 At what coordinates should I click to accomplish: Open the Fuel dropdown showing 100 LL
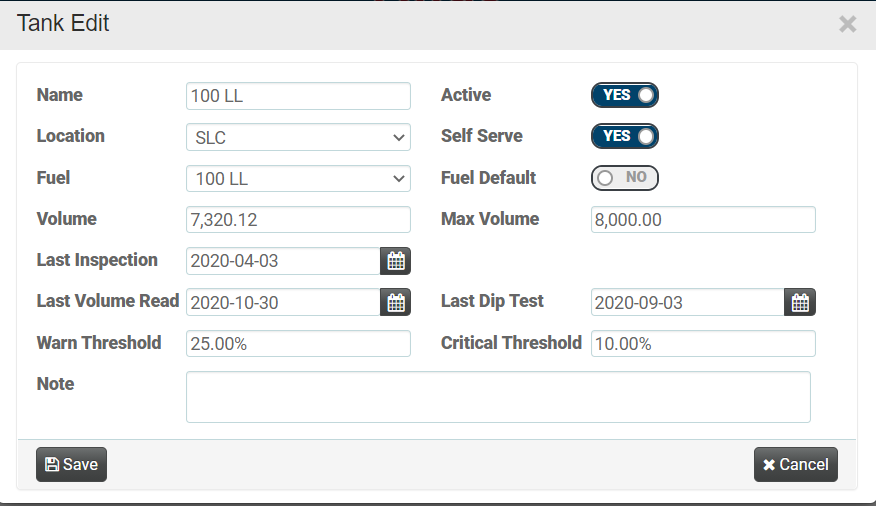(x=298, y=179)
